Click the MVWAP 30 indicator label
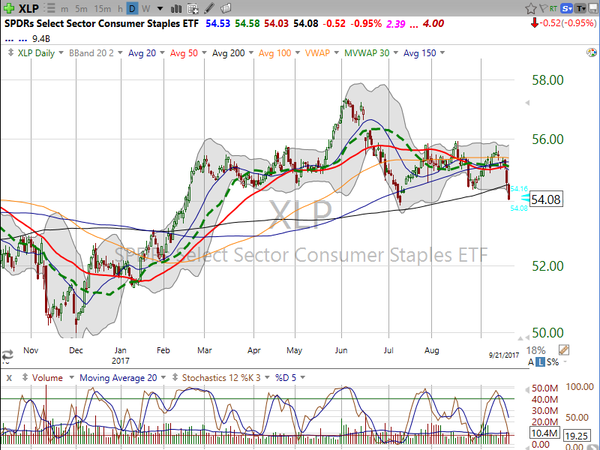 pos(367,53)
